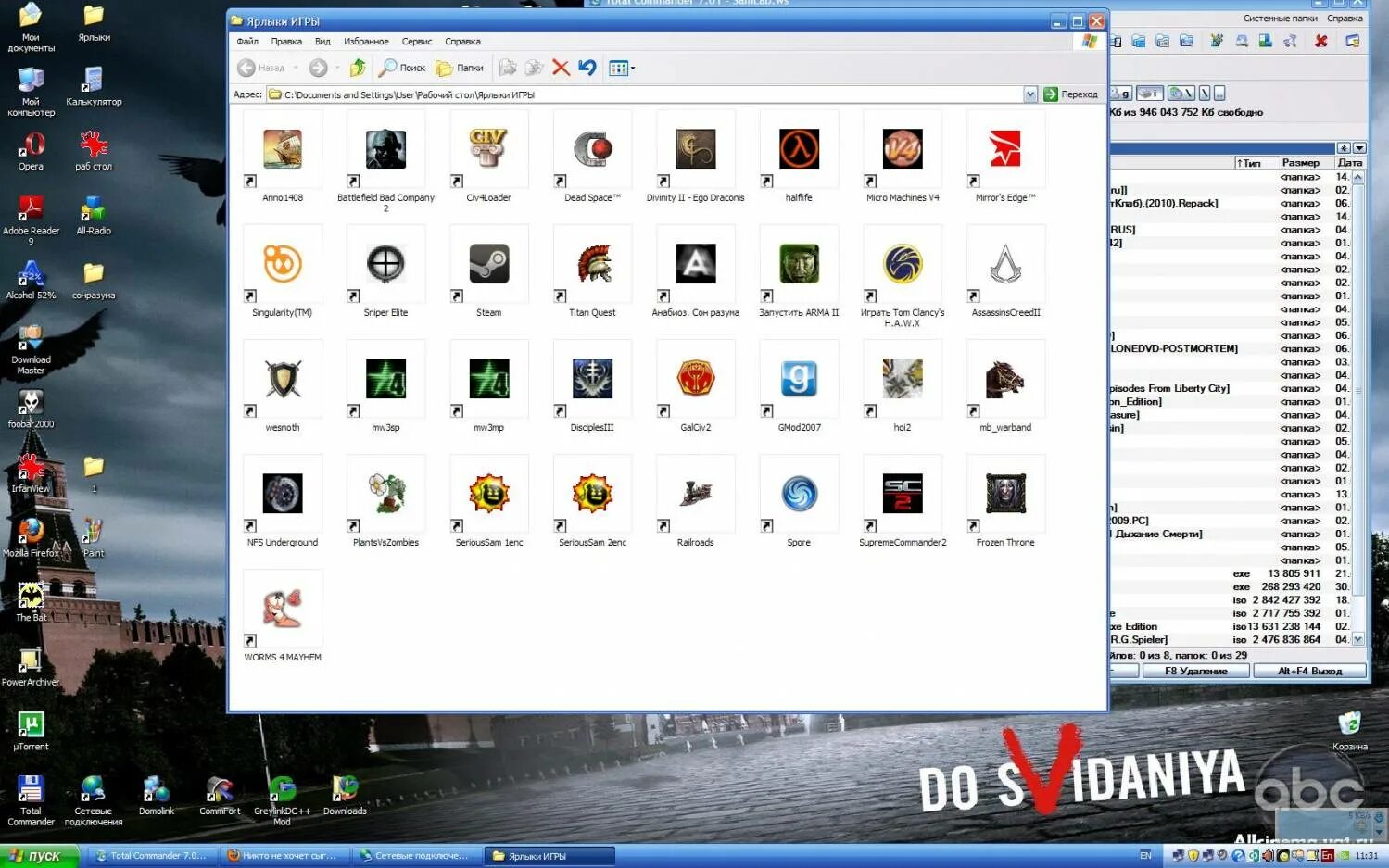Sort by Размер column in Total Commander

point(1301,163)
